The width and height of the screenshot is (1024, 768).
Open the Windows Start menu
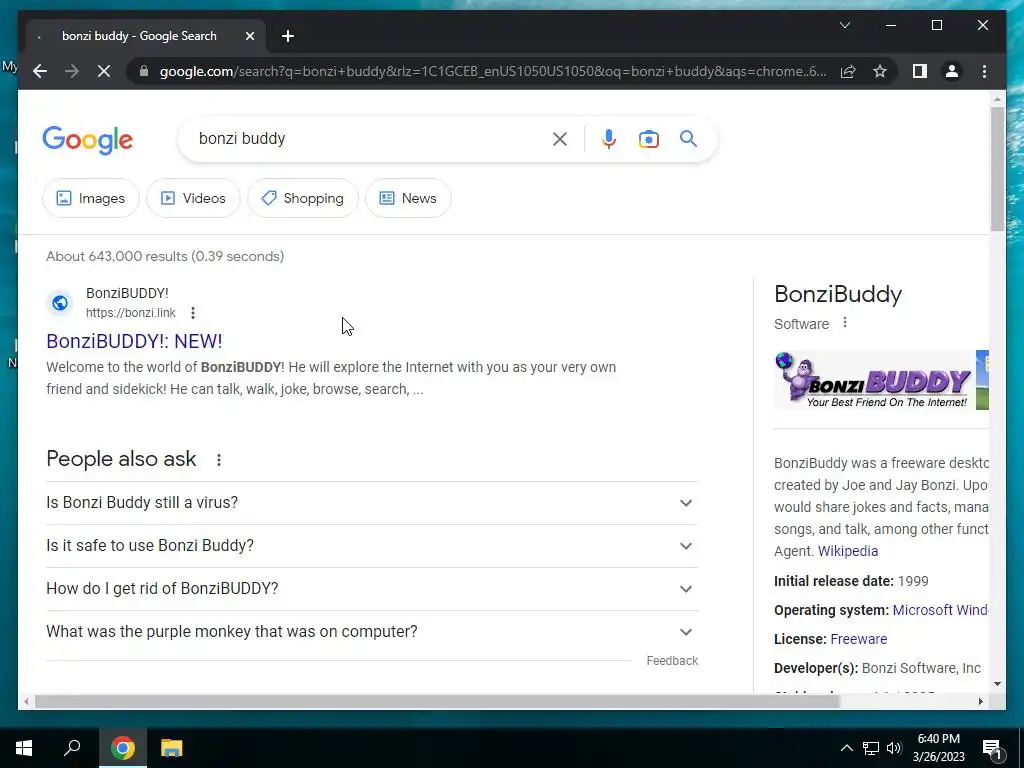click(24, 748)
